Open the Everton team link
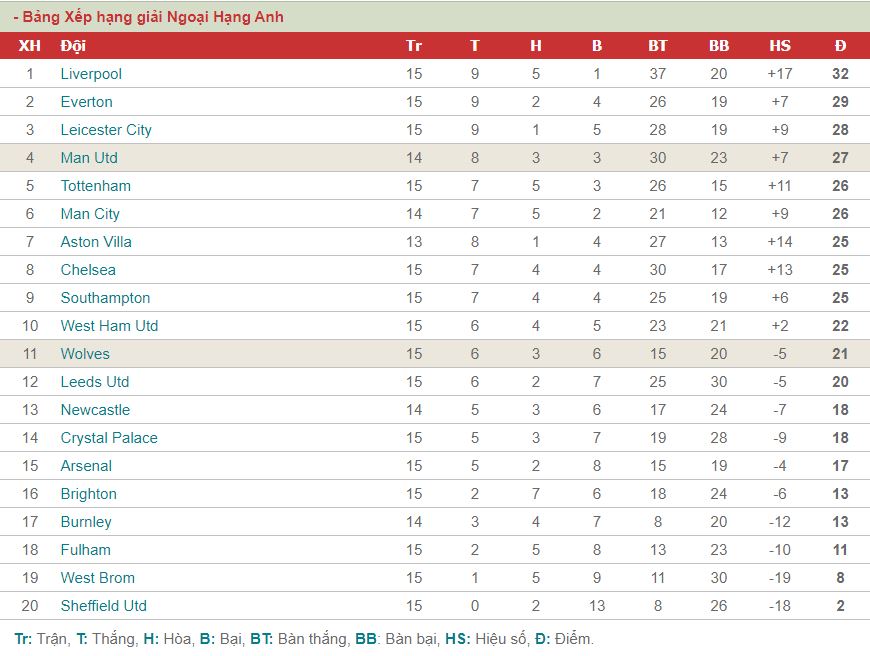This screenshot has width=870, height=656. [87, 102]
